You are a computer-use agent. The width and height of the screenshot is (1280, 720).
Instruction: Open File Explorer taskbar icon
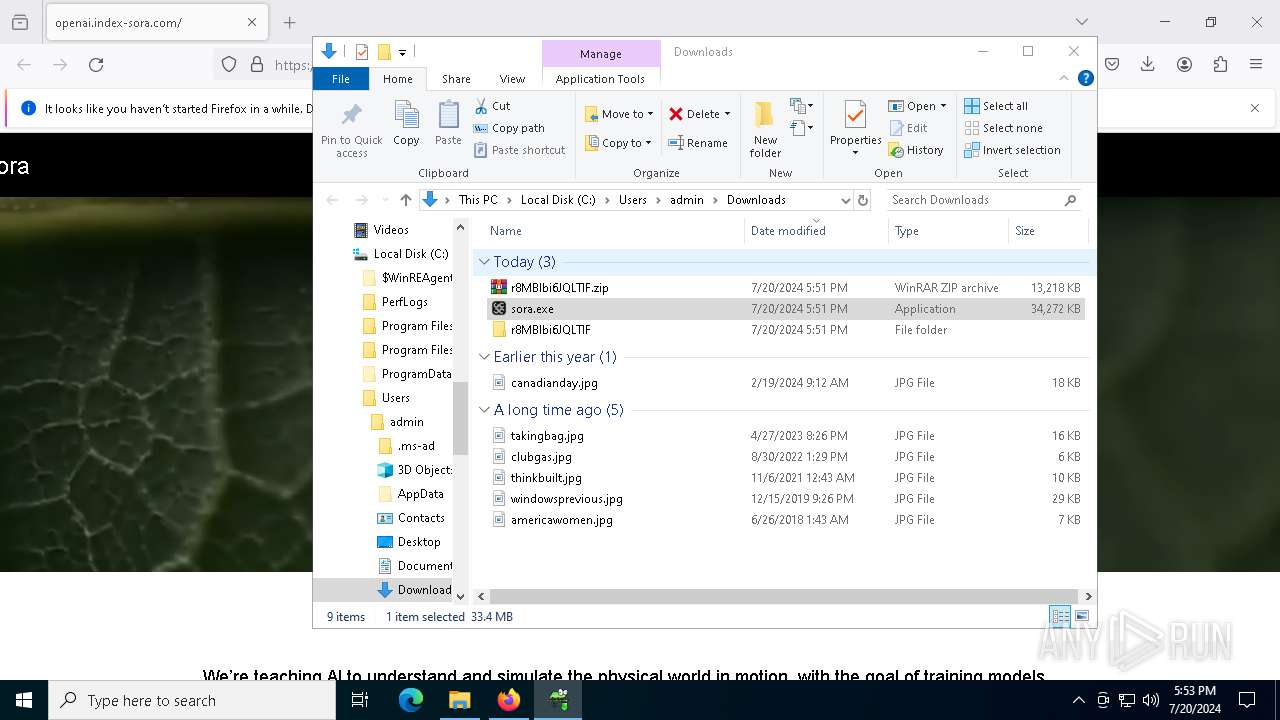point(460,700)
